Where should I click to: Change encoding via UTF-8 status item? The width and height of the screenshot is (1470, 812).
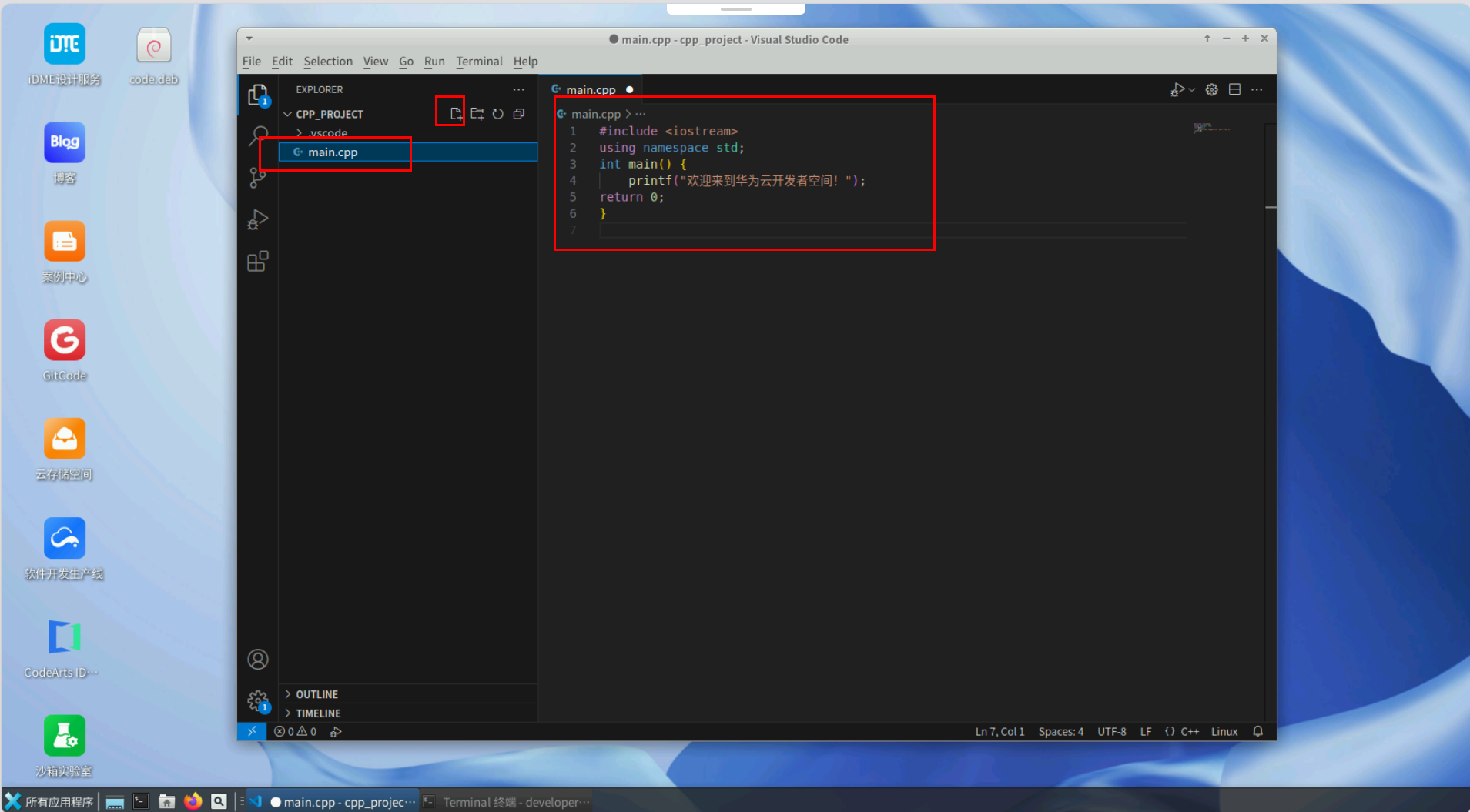tap(1111, 731)
